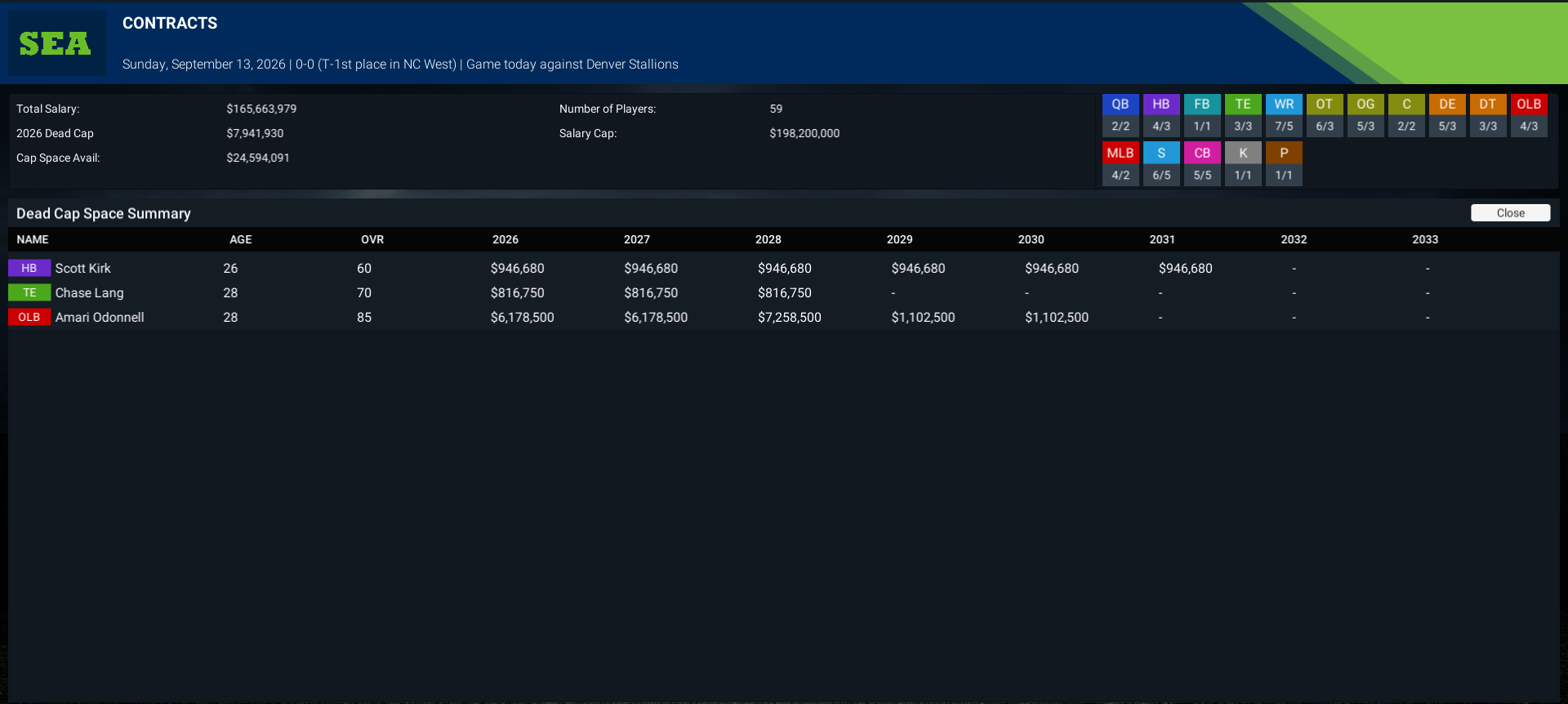Viewport: 1568px width, 704px height.
Task: Click the SEA team logo
Action: (x=56, y=43)
